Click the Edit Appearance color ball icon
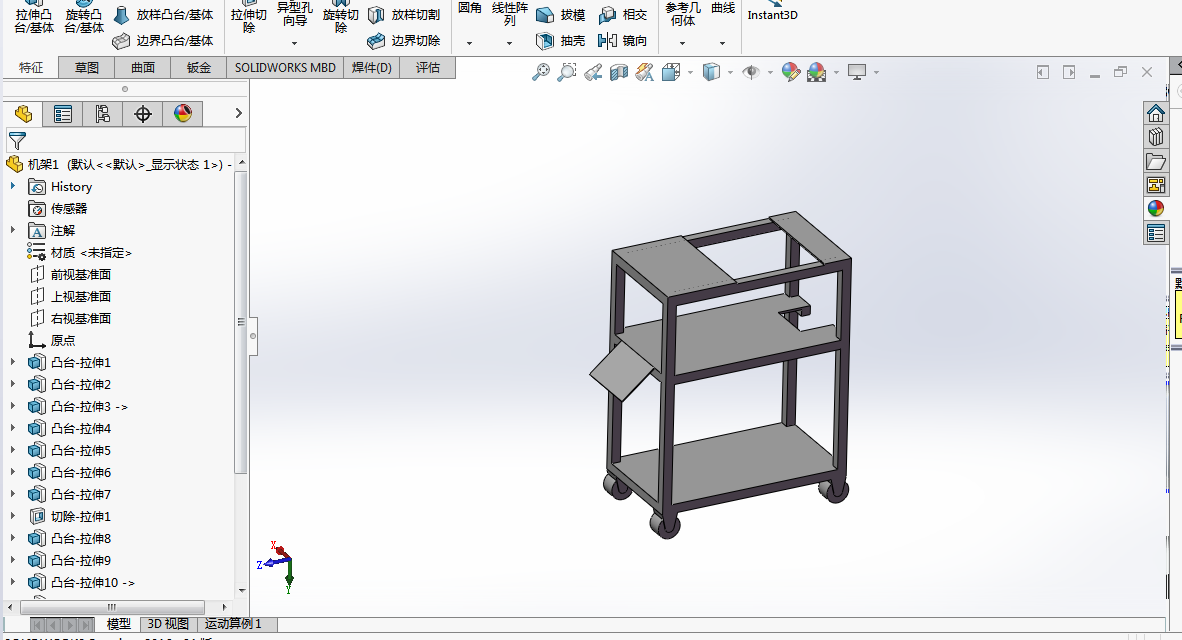The image size is (1182, 640). pos(791,72)
